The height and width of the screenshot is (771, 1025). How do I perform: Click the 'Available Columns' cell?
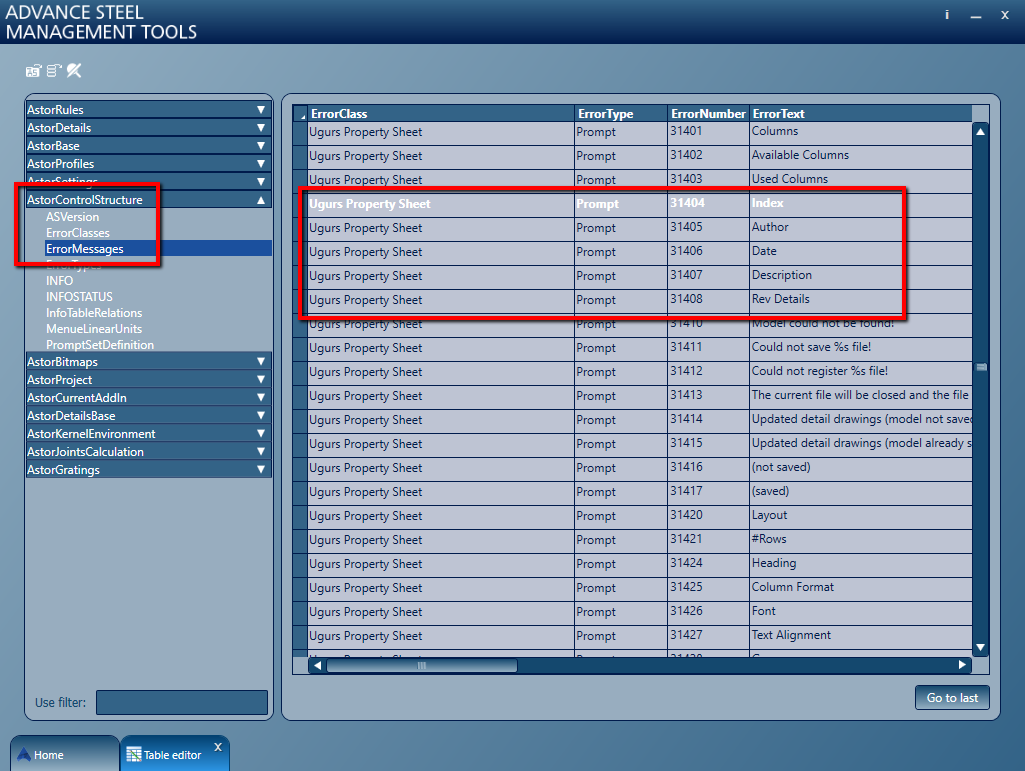(861, 156)
